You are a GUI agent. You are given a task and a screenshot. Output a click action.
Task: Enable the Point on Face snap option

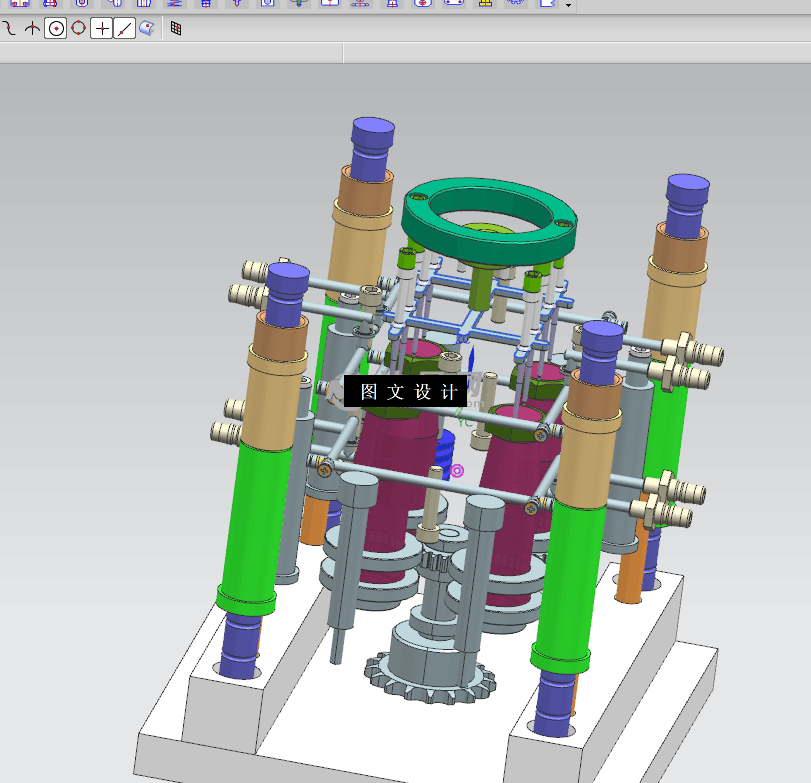point(147,28)
